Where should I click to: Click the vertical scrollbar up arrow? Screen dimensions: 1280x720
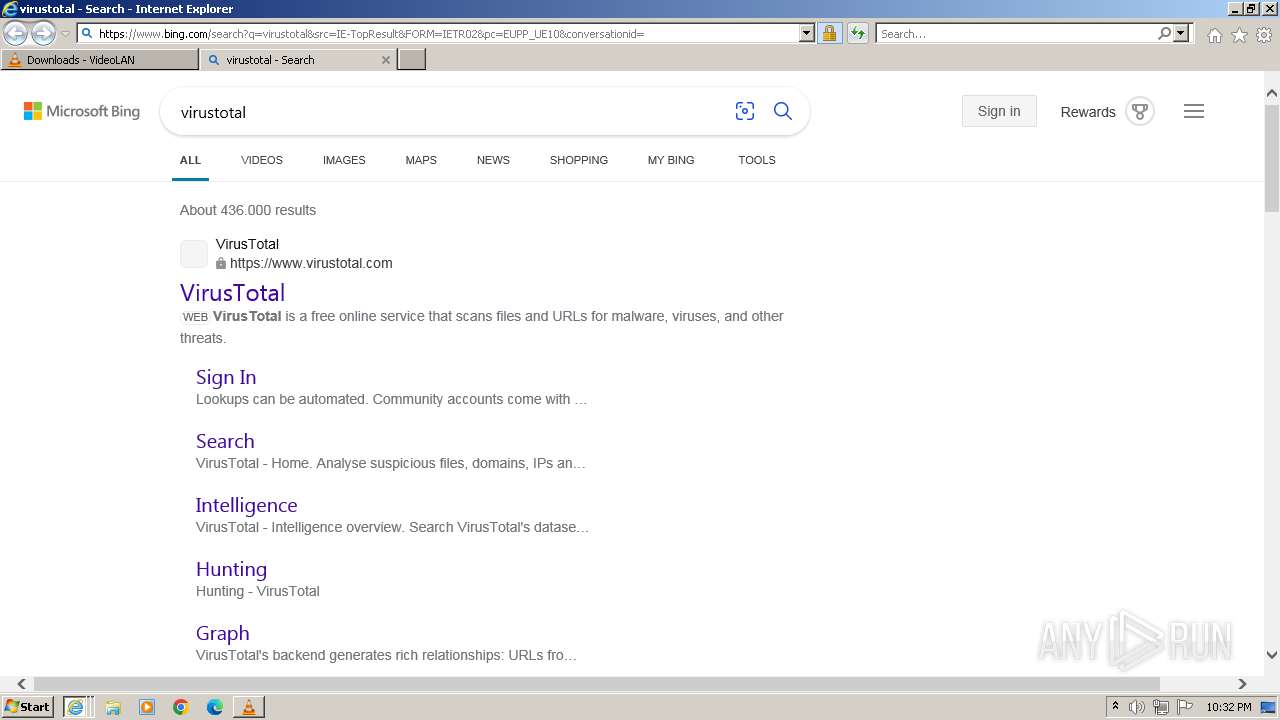tap(1272, 93)
